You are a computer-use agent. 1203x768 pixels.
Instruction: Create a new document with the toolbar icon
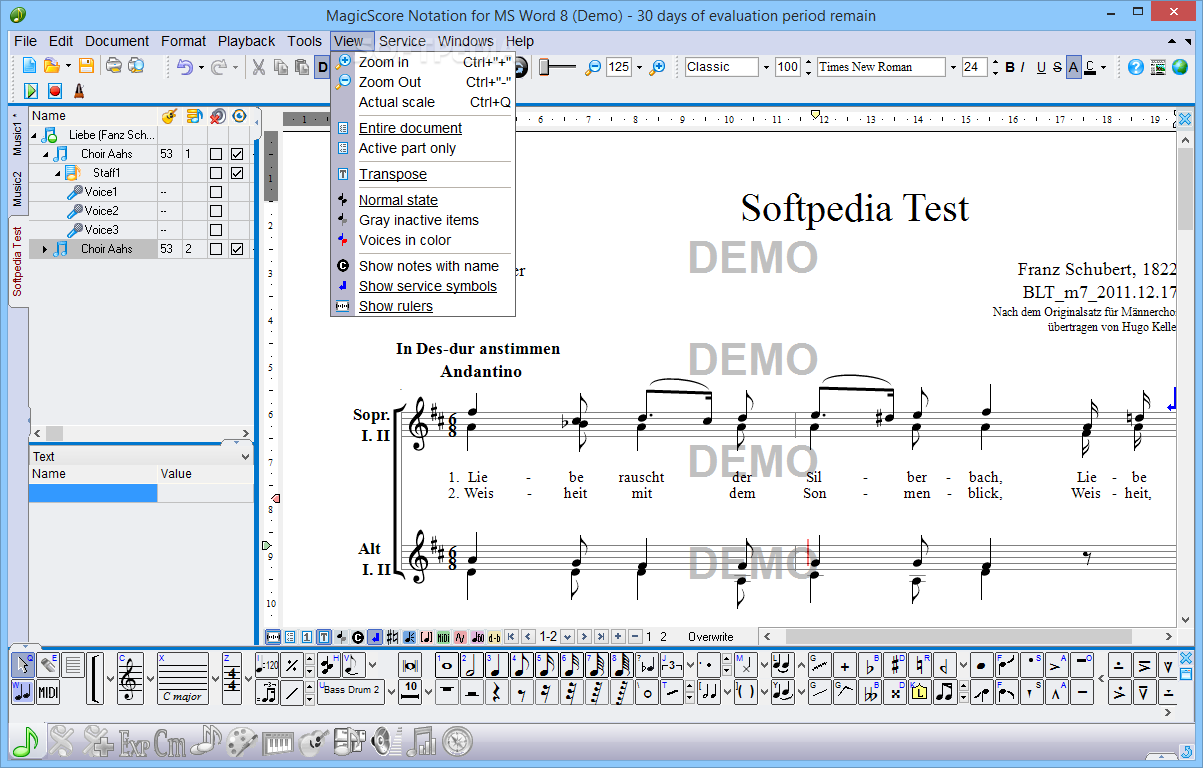29,66
